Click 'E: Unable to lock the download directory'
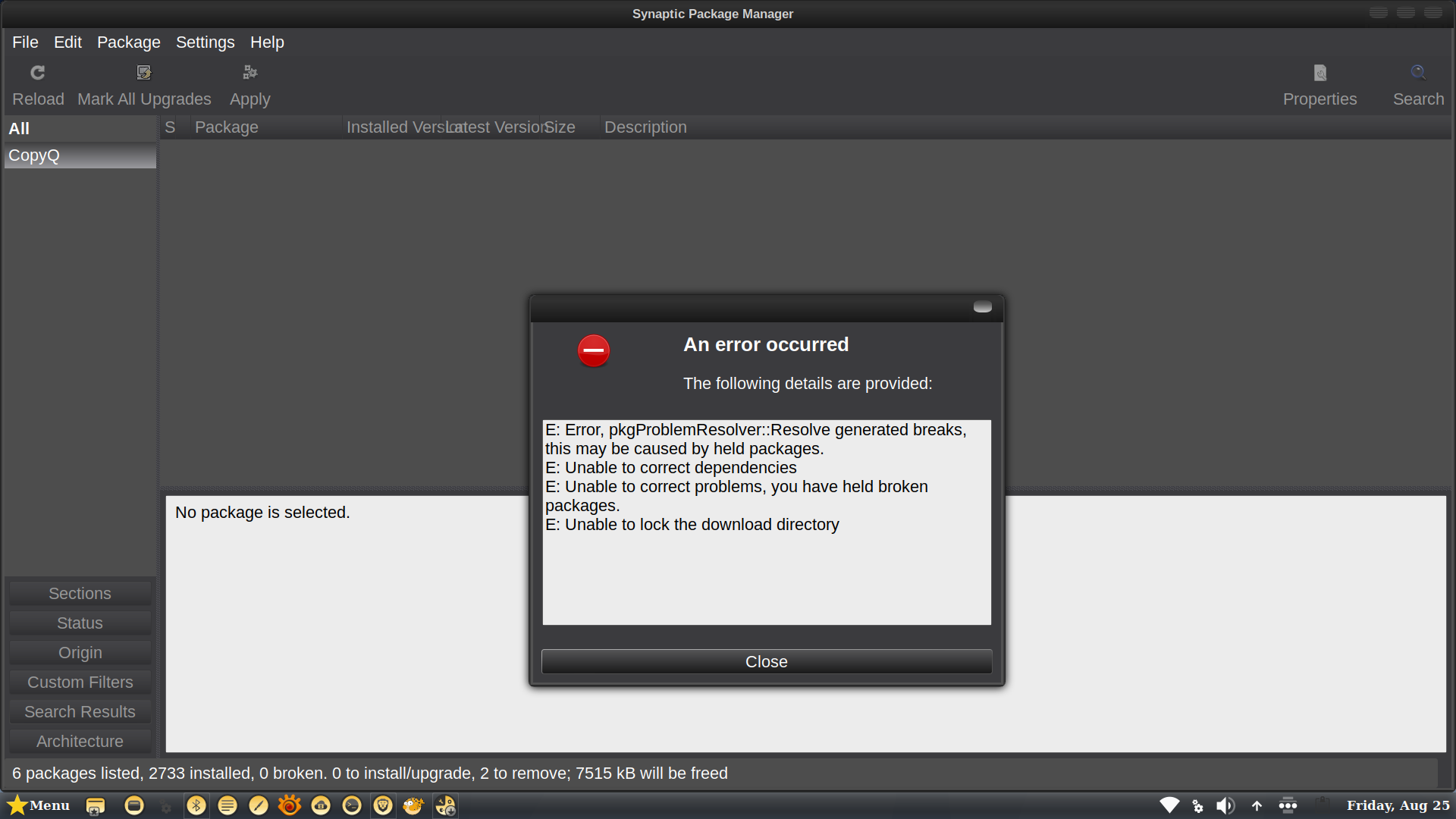Viewport: 1456px width, 819px height. click(x=692, y=525)
